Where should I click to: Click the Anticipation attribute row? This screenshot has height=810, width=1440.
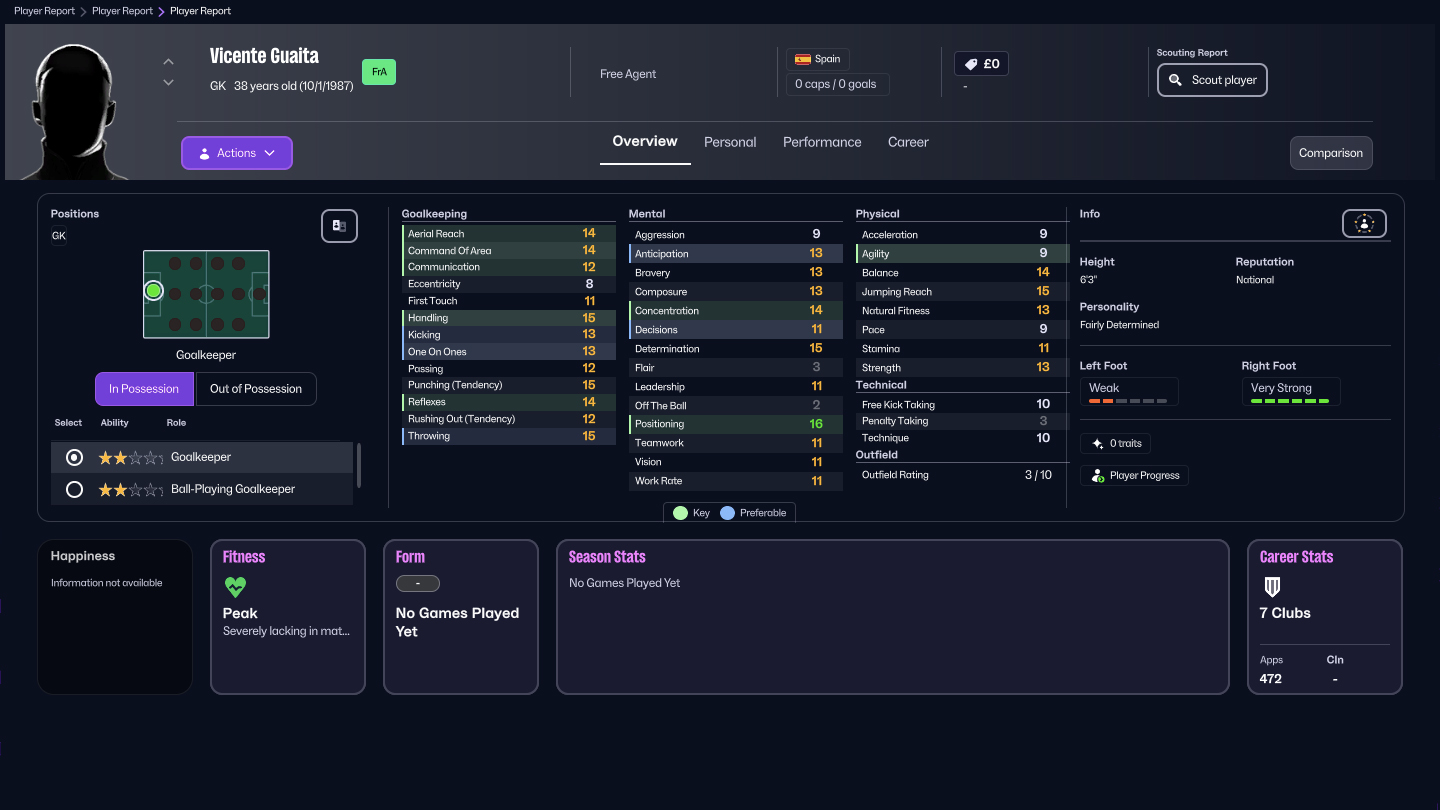click(735, 254)
